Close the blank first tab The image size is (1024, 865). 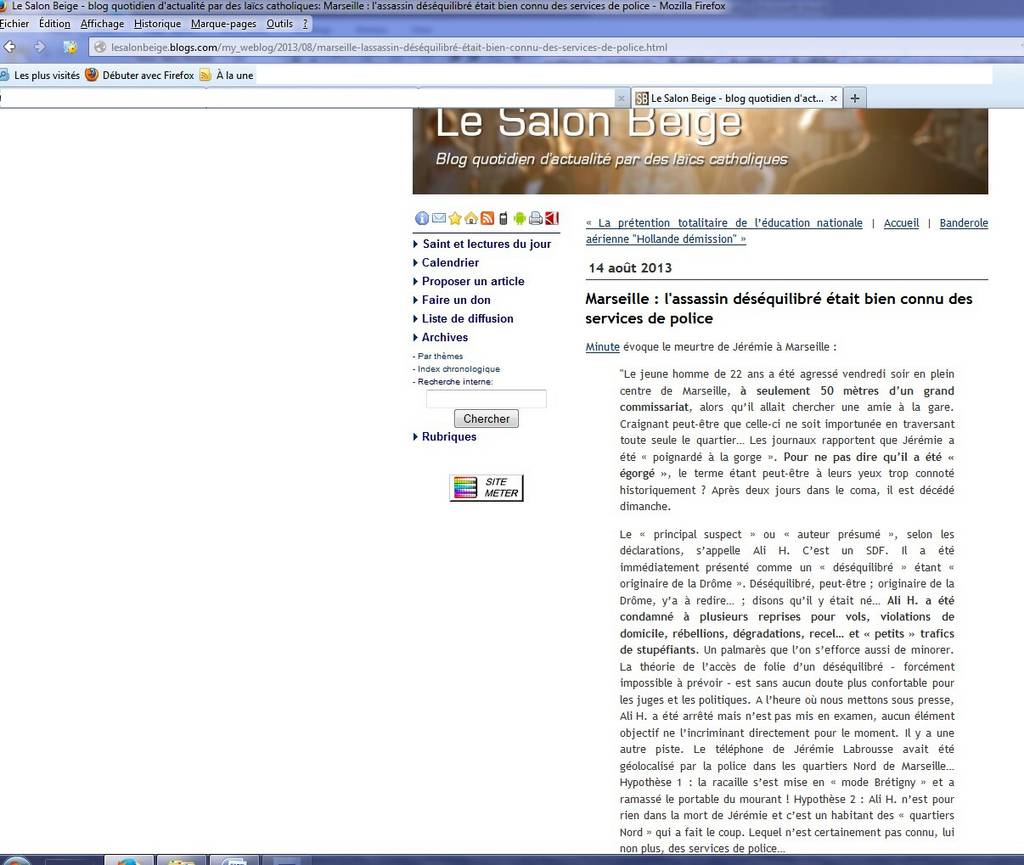[621, 99]
